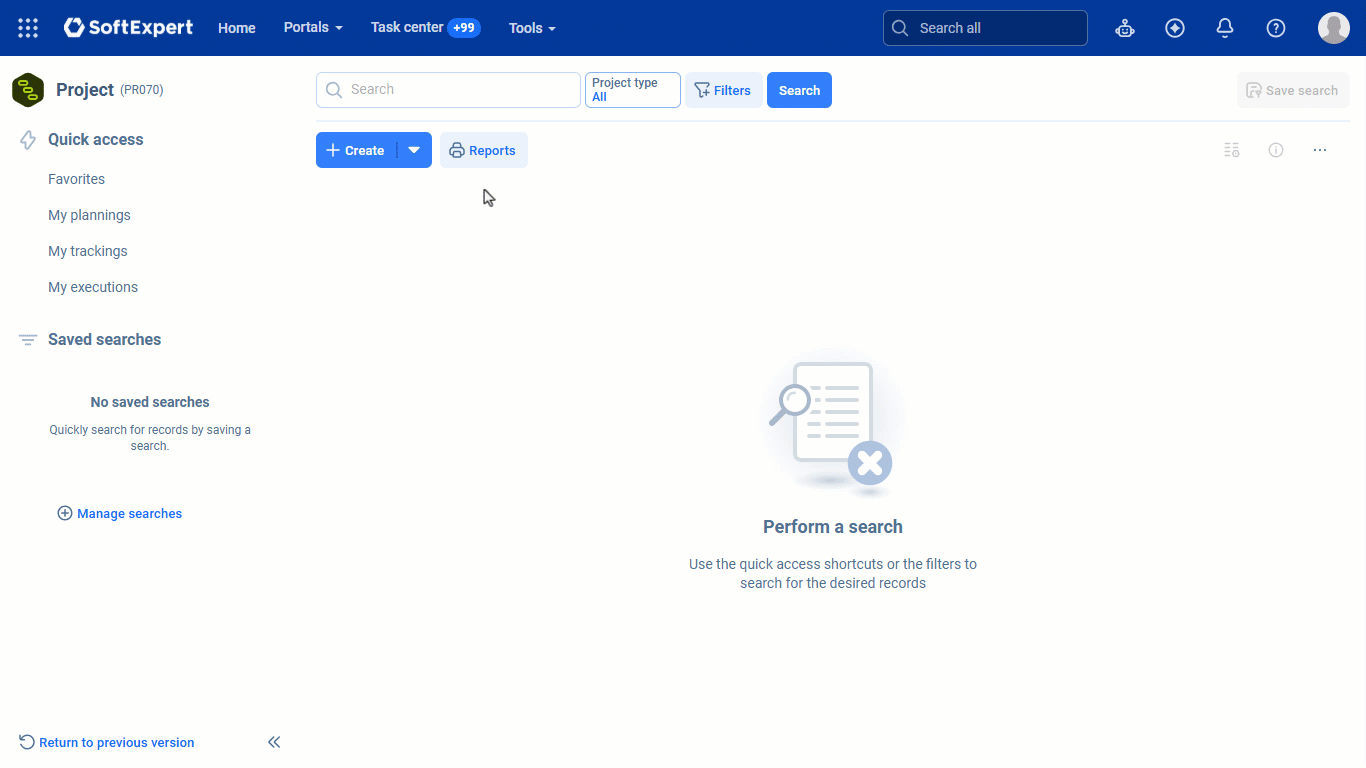Open the apps grid menu icon
The width and height of the screenshot is (1366, 768).
coord(28,28)
